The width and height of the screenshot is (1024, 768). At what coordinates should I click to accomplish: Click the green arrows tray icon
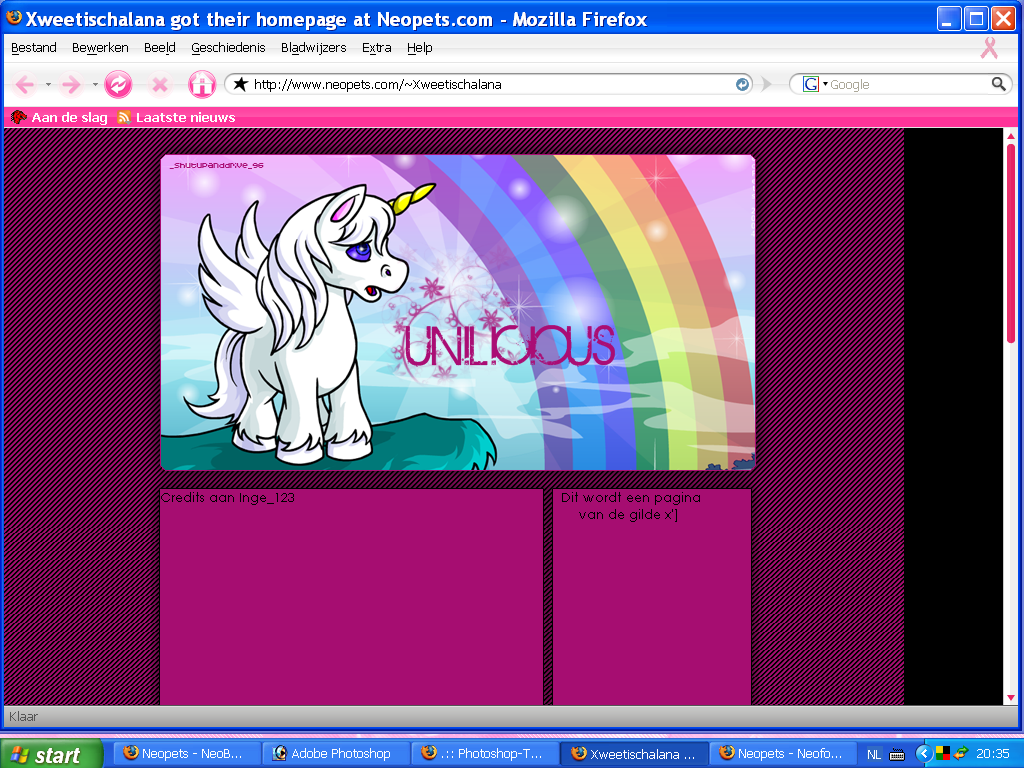[x=960, y=754]
